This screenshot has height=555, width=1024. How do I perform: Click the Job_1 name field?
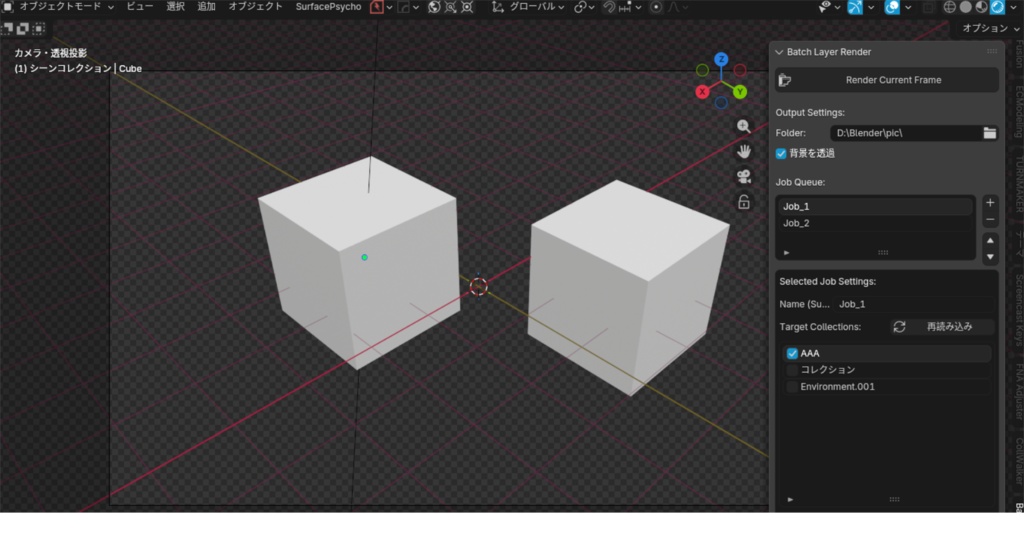point(914,304)
